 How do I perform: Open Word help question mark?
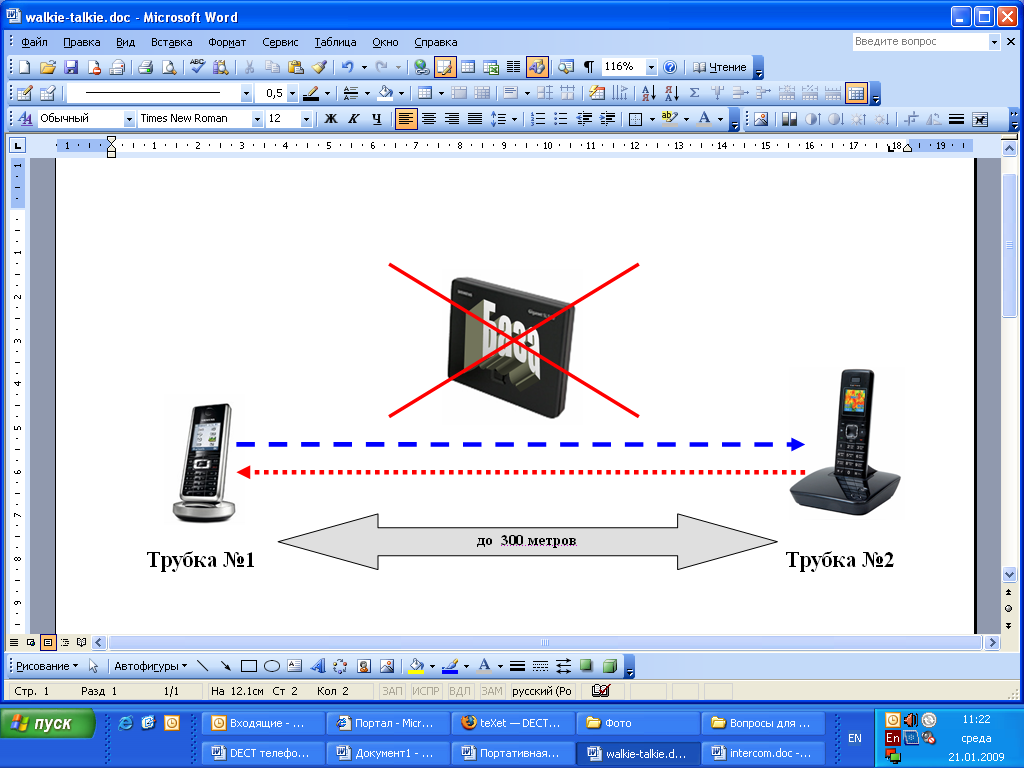[669, 67]
